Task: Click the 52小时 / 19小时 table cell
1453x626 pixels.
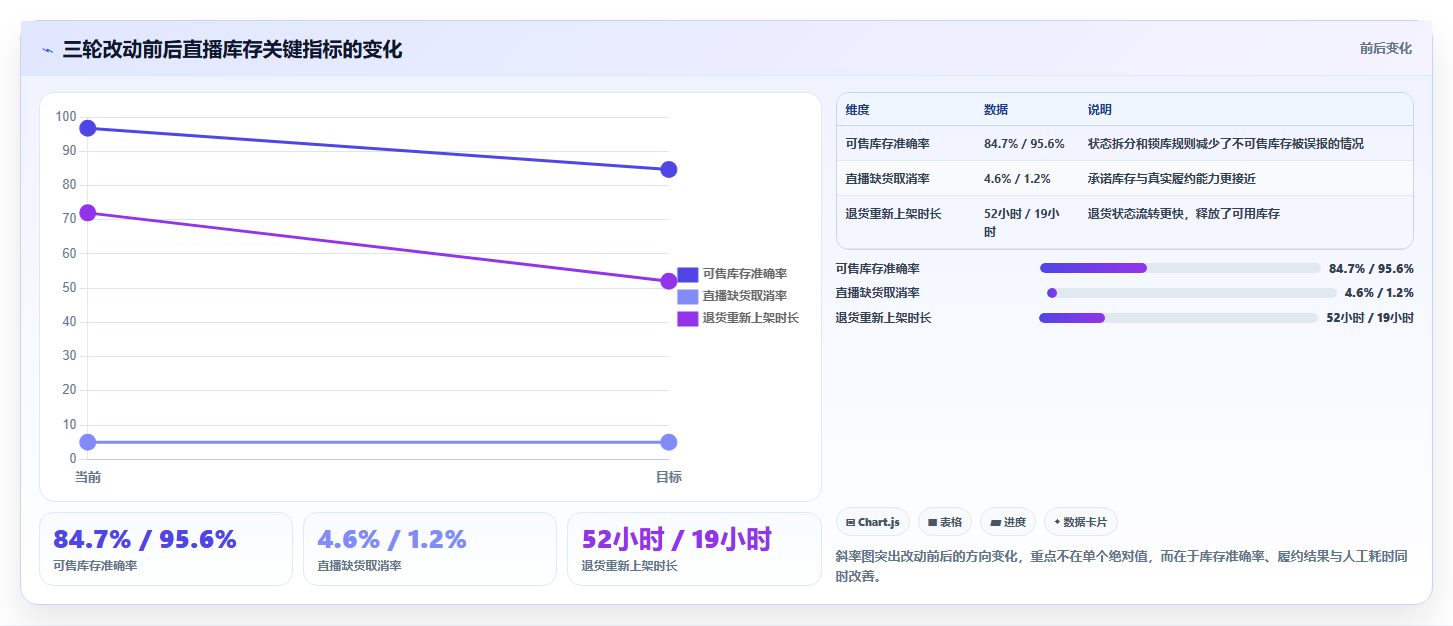Action: tap(1022, 222)
